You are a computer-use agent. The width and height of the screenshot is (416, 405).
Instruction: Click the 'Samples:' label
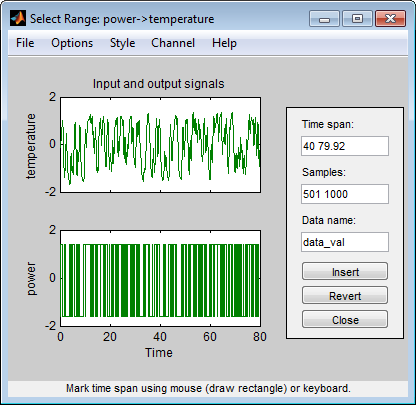324,172
